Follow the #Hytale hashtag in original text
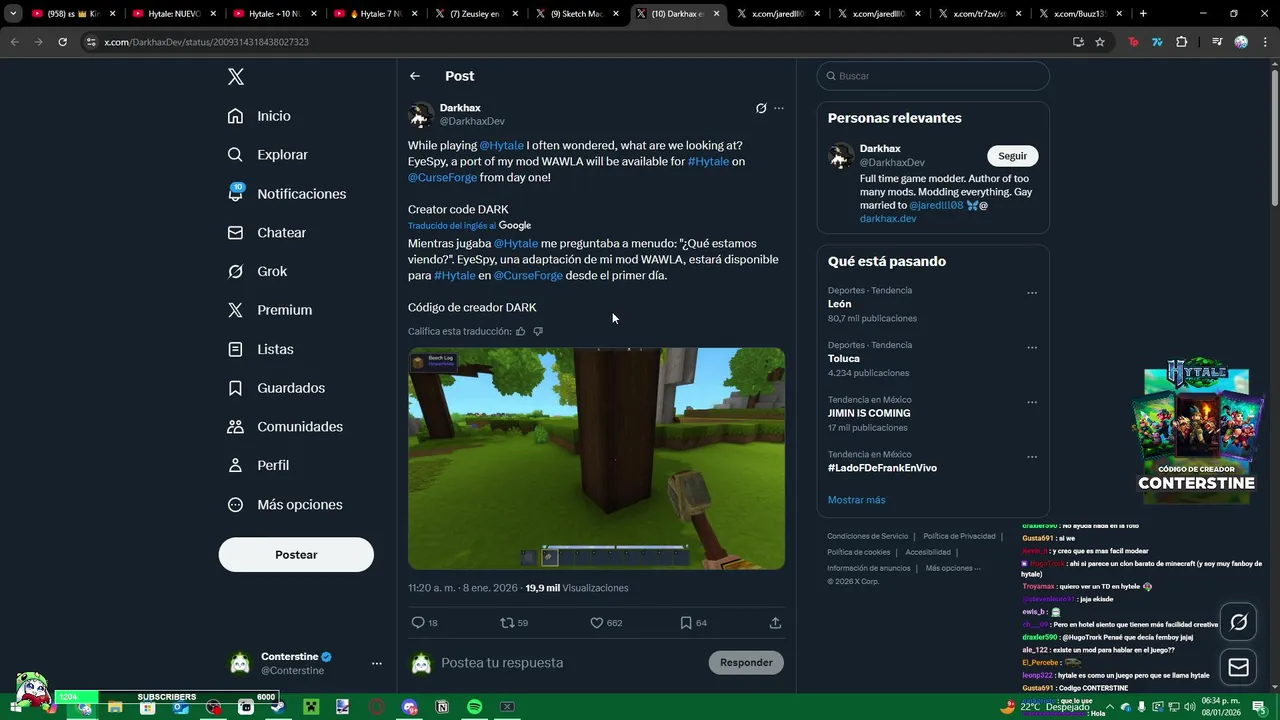This screenshot has height=720, width=1280. coord(708,161)
